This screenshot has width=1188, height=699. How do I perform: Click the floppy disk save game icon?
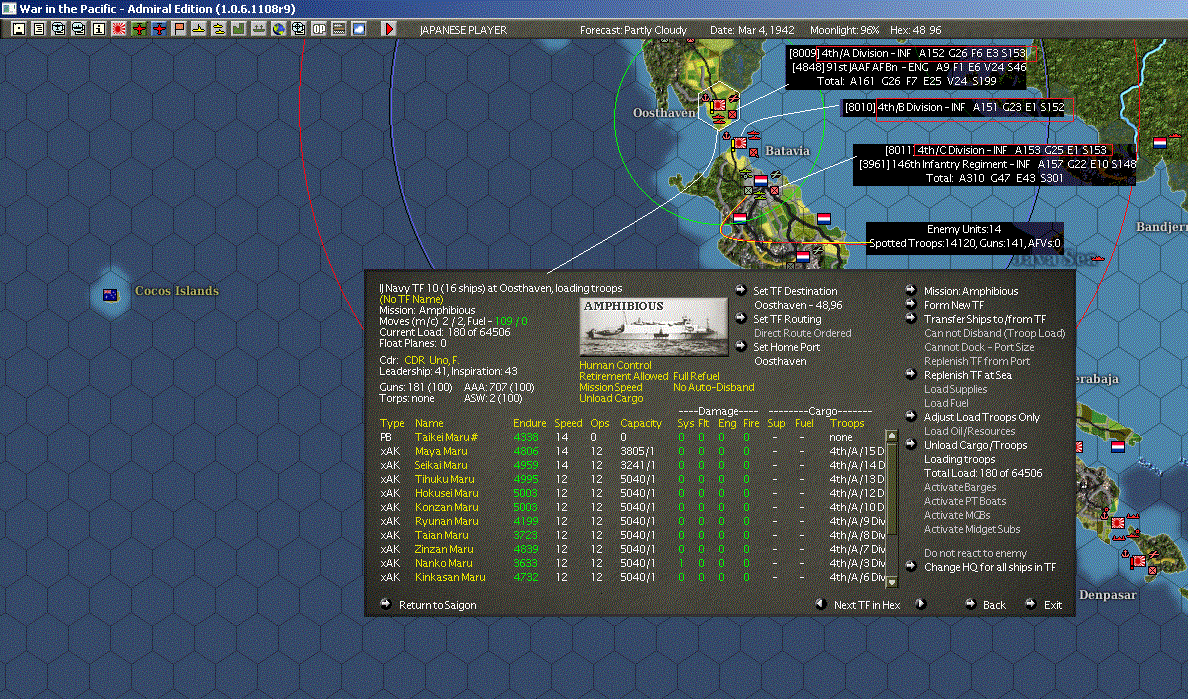19,29
